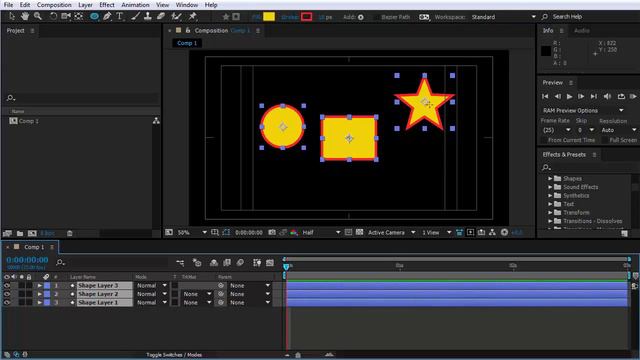Screen dimensions: 640x360
Task: Click the region of interest icon
Action: [x=348, y=232]
